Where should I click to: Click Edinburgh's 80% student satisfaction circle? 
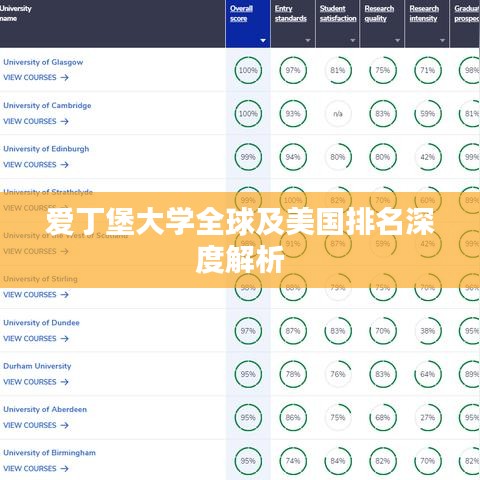coord(338,157)
